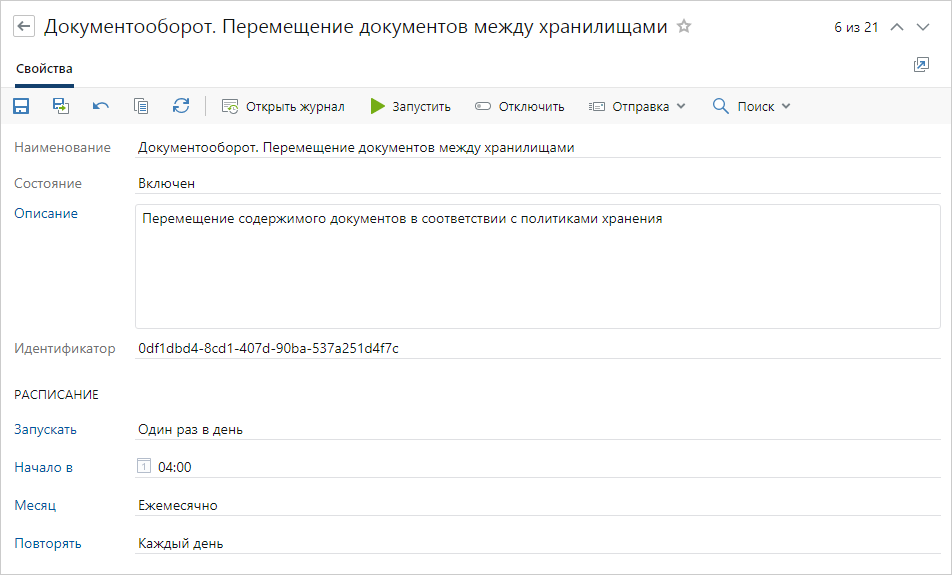Undo changes with the revert arrow icon
952x575 pixels.
[x=101, y=106]
